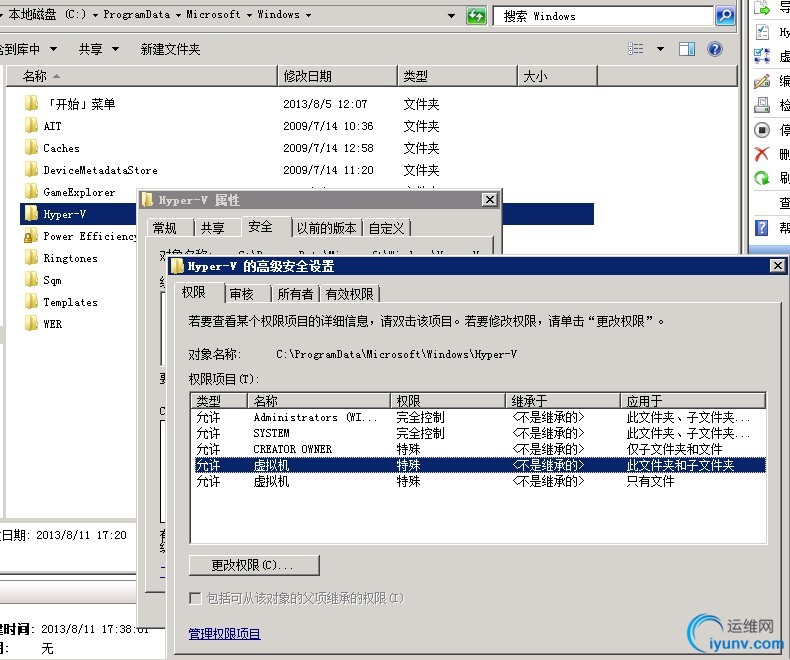Switch to the 有效权限 tab

(349, 294)
